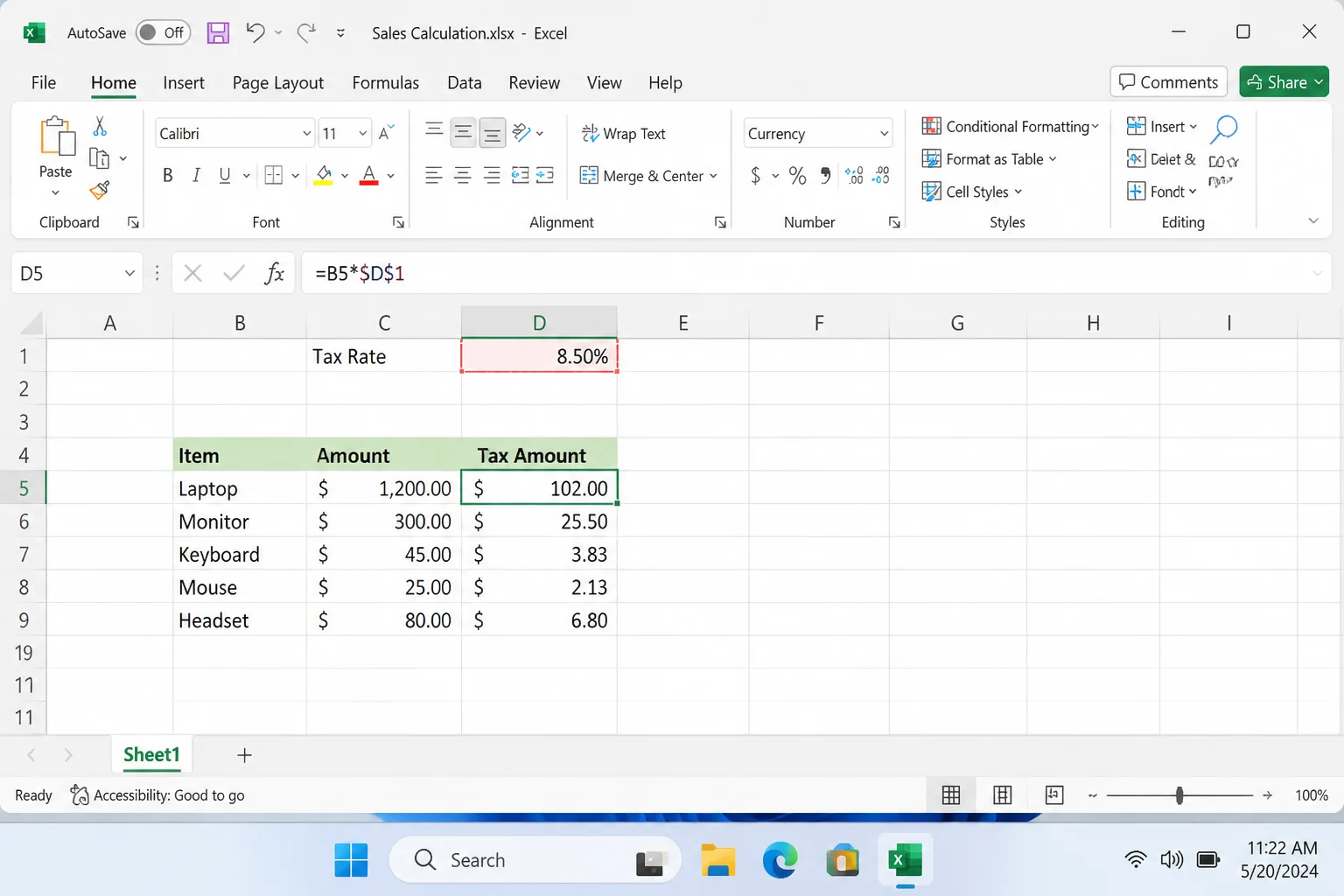The width and height of the screenshot is (1344, 896).
Task: Open the Currency number format dropdown
Action: pyautogui.click(x=885, y=134)
